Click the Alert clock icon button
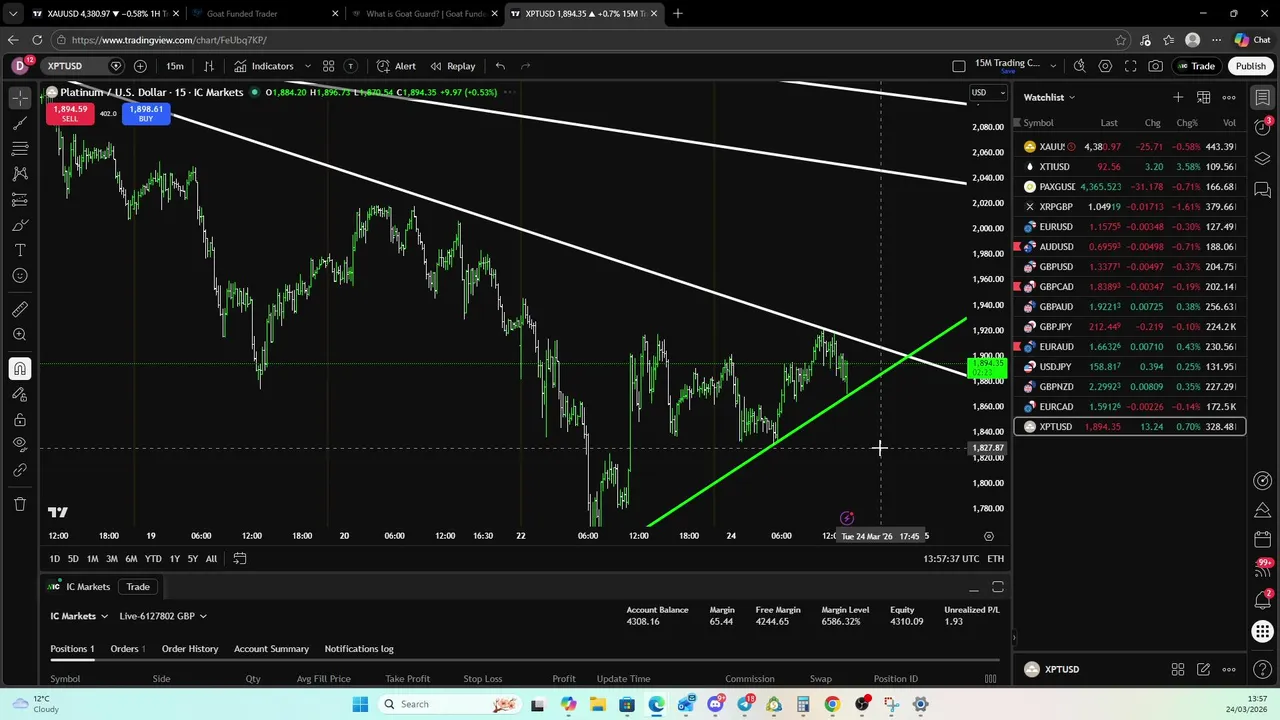 coord(396,66)
